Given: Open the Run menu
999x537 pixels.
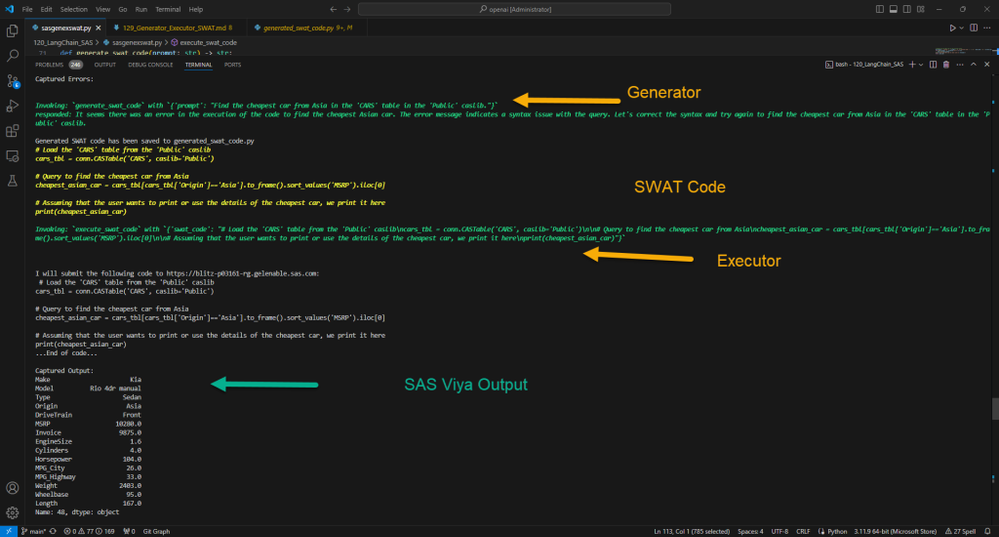Looking at the screenshot, I should tap(141, 9).
